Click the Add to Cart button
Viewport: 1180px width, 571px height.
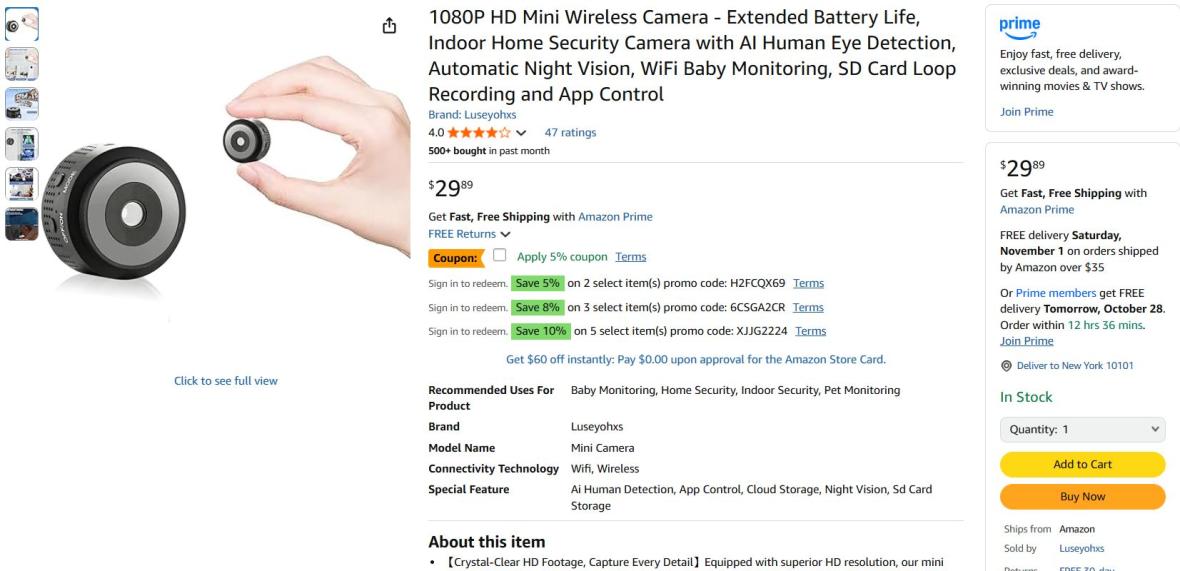(1082, 464)
